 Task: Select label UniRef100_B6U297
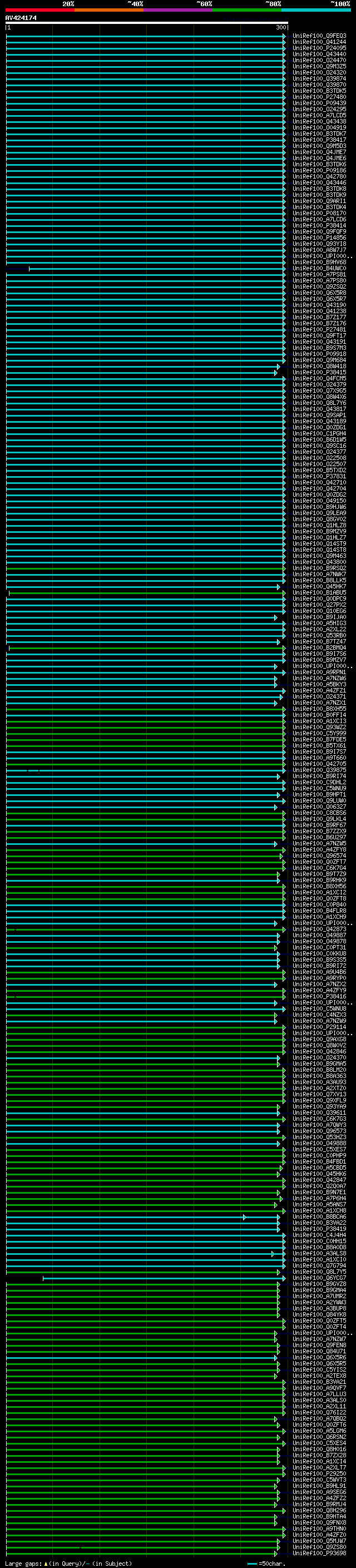pos(319,837)
